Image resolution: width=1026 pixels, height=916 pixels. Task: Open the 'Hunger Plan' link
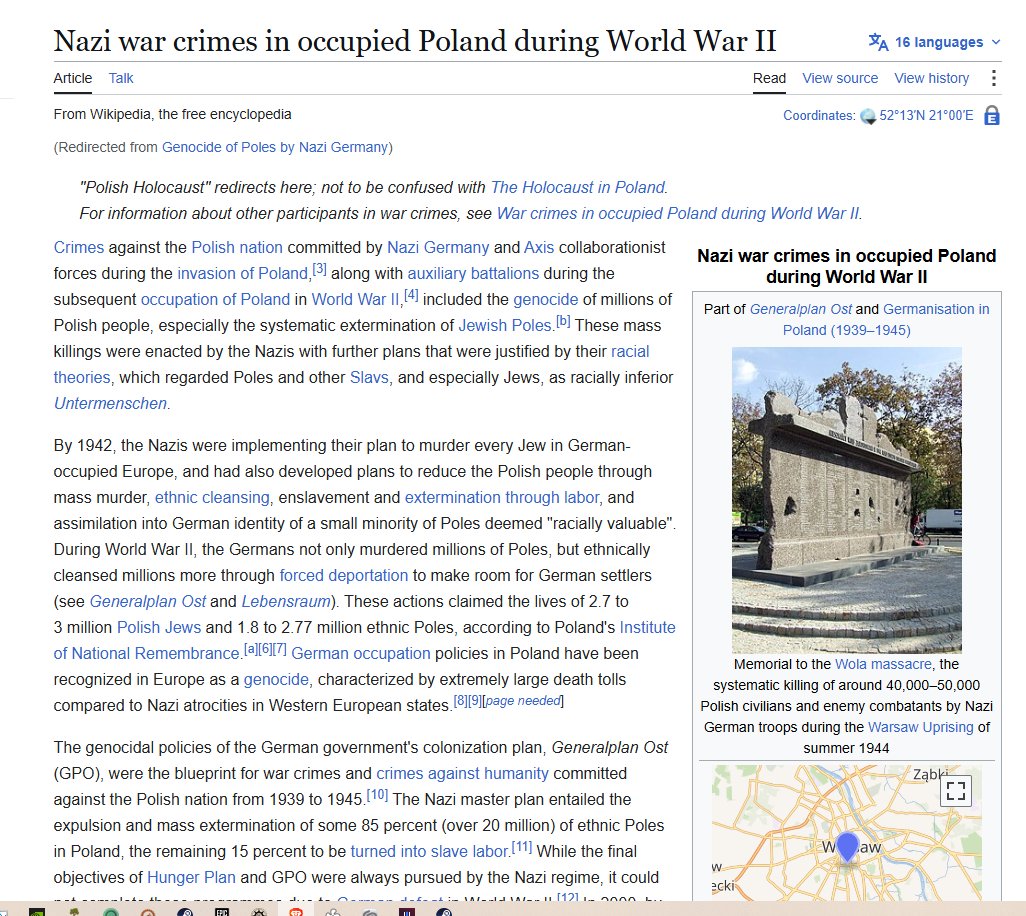[x=191, y=877]
